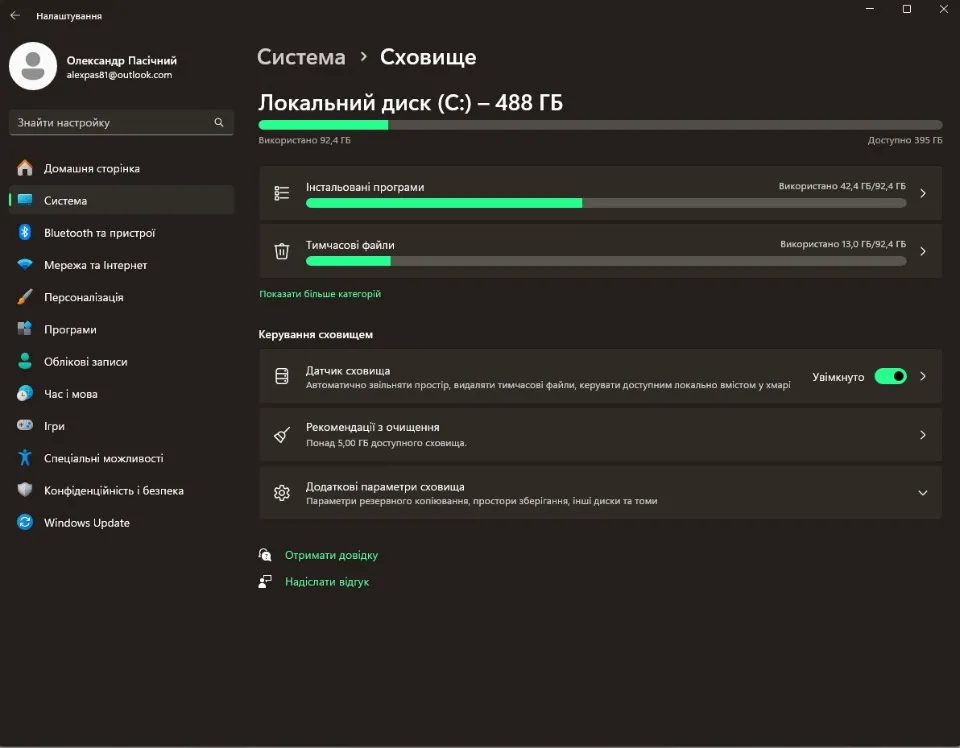Expand Додаткові параметри сховища section

coord(922,493)
